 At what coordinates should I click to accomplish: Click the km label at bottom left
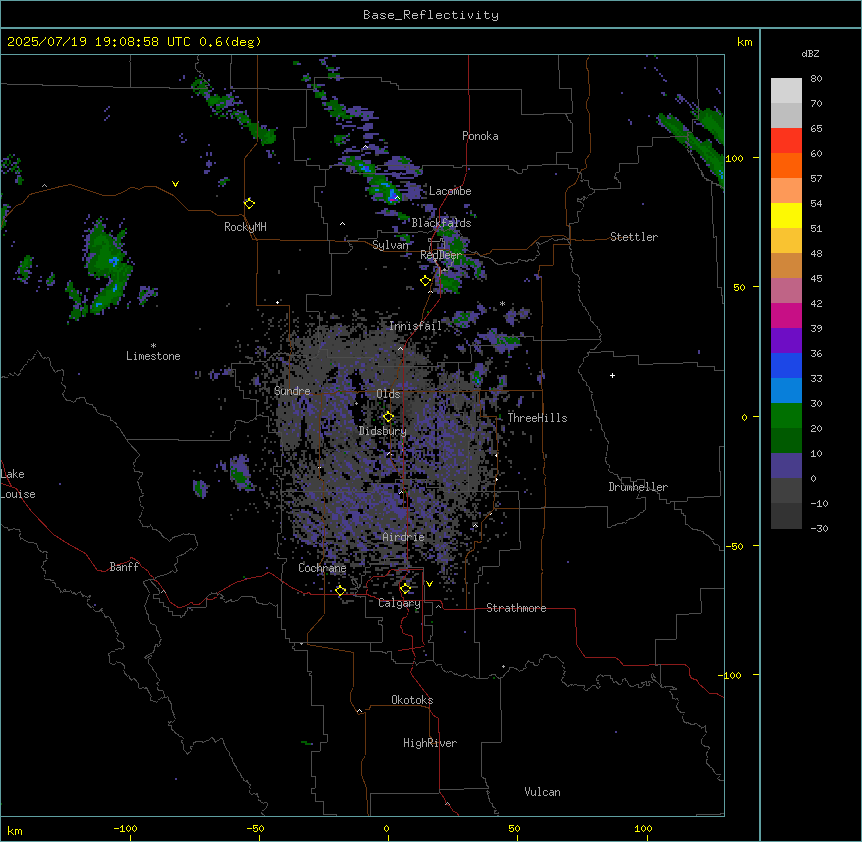pos(15,830)
